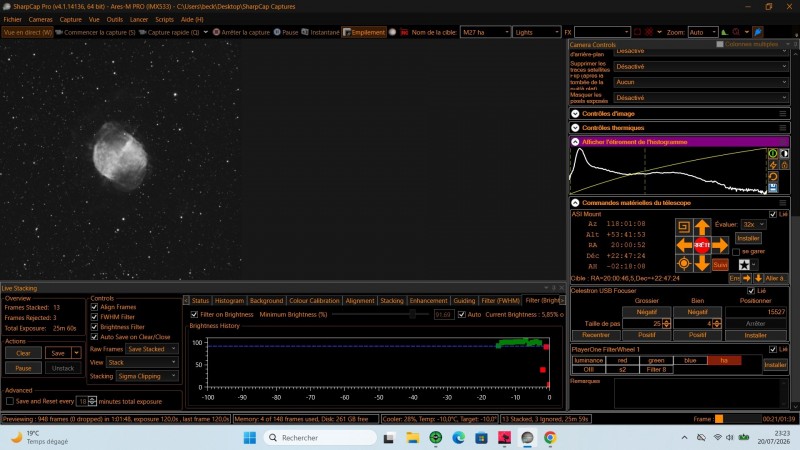Open Google Chrome from the taskbar
800x450 pixels.
coord(550,438)
